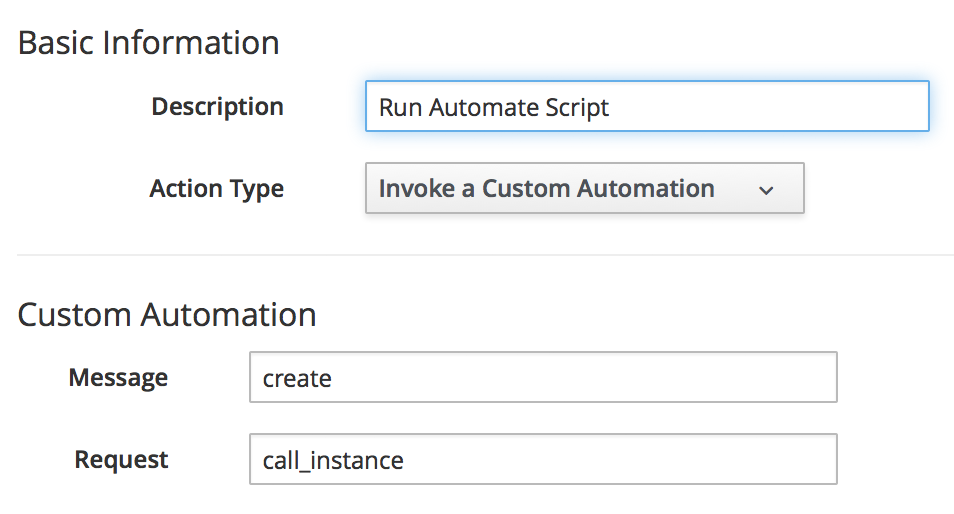The width and height of the screenshot is (954, 514).
Task: Click the 'Run Automate Script' text
Action: pos(493,108)
